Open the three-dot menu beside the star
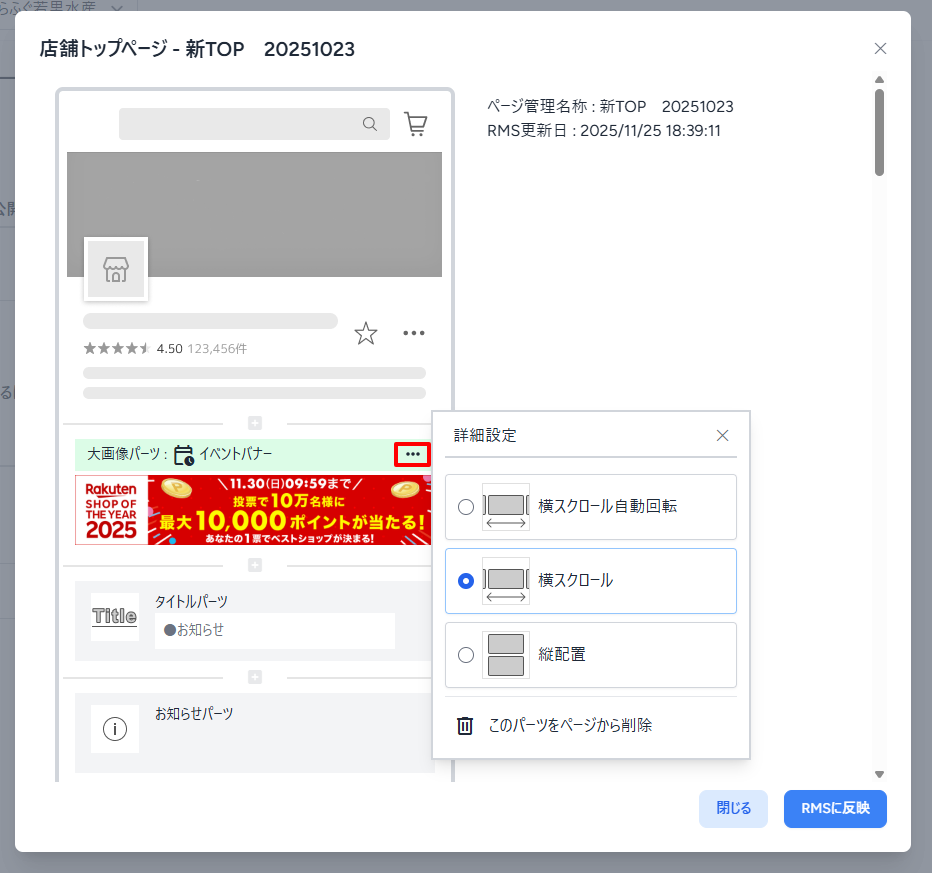The width and height of the screenshot is (932, 873). pyautogui.click(x=414, y=333)
